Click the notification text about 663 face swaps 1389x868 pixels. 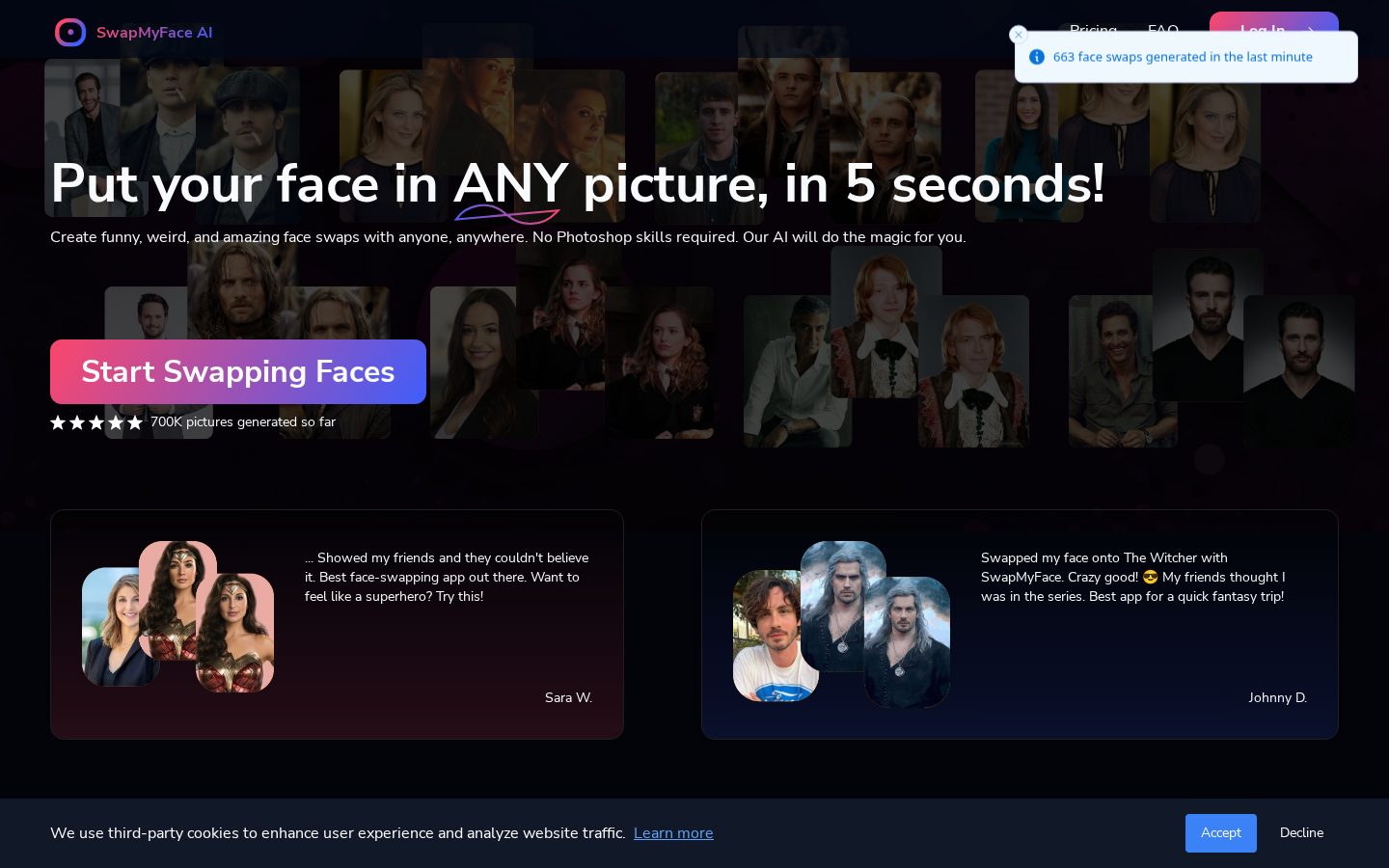[1183, 57]
